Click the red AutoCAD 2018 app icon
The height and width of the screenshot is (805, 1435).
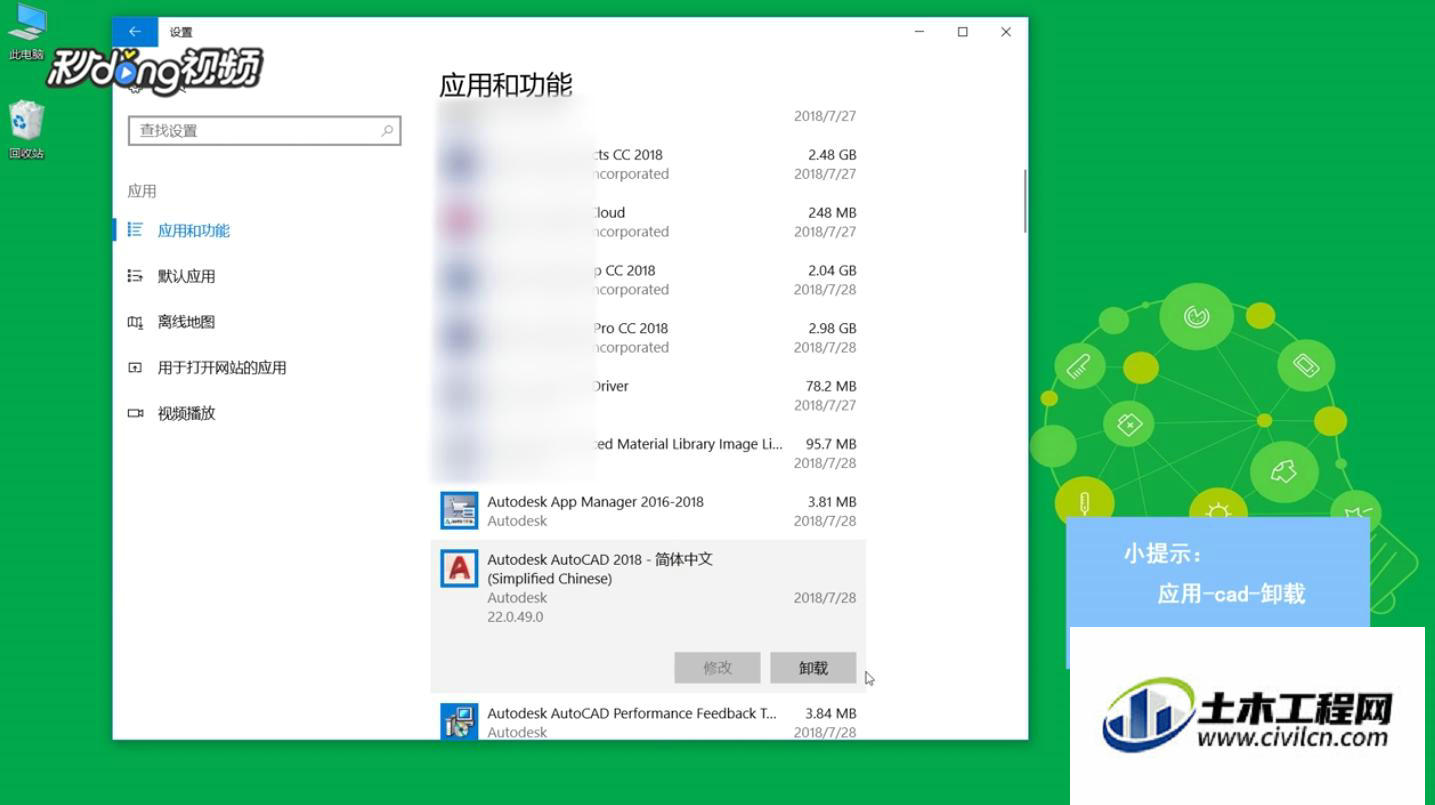point(459,569)
